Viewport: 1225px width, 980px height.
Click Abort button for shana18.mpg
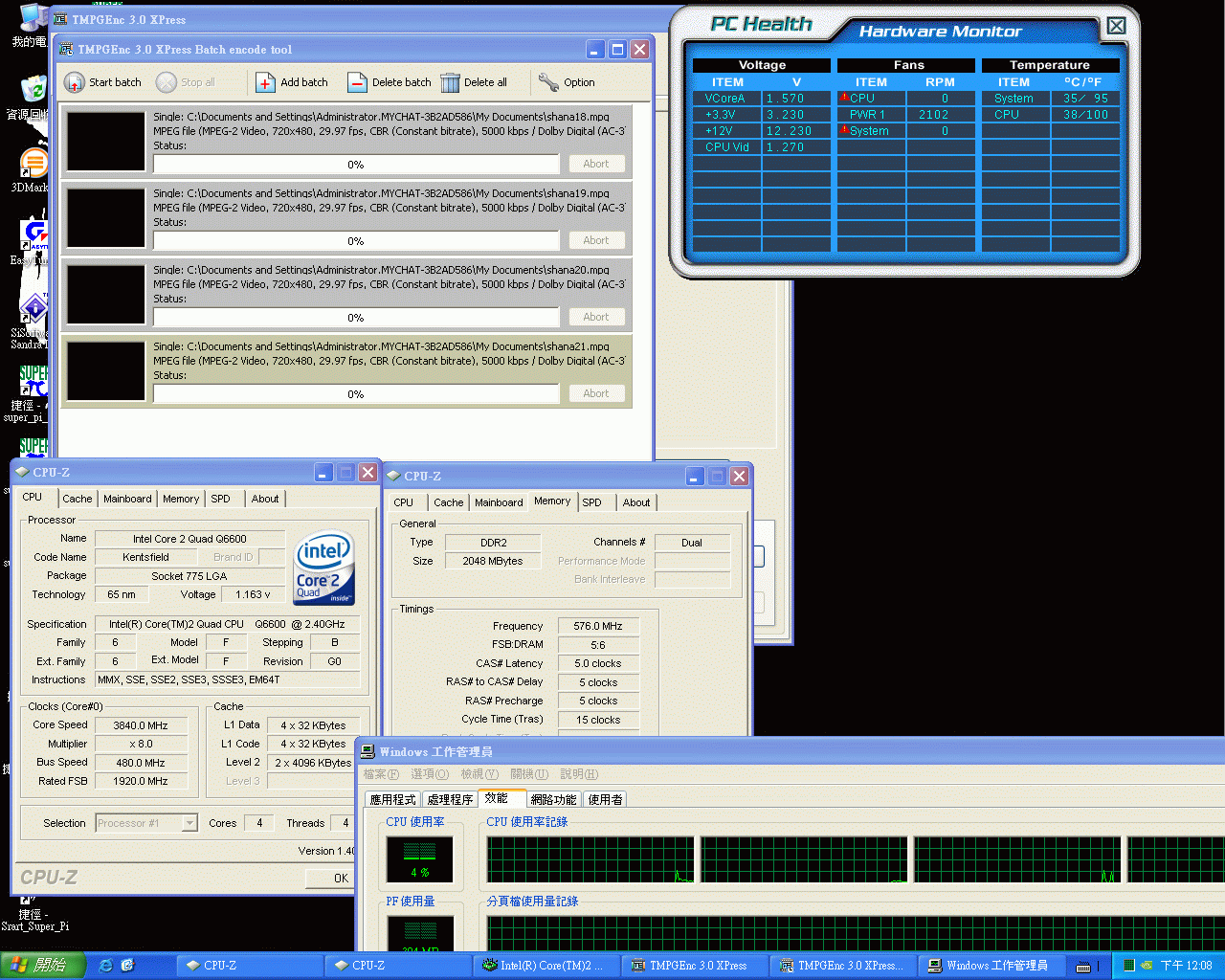pyautogui.click(x=596, y=164)
